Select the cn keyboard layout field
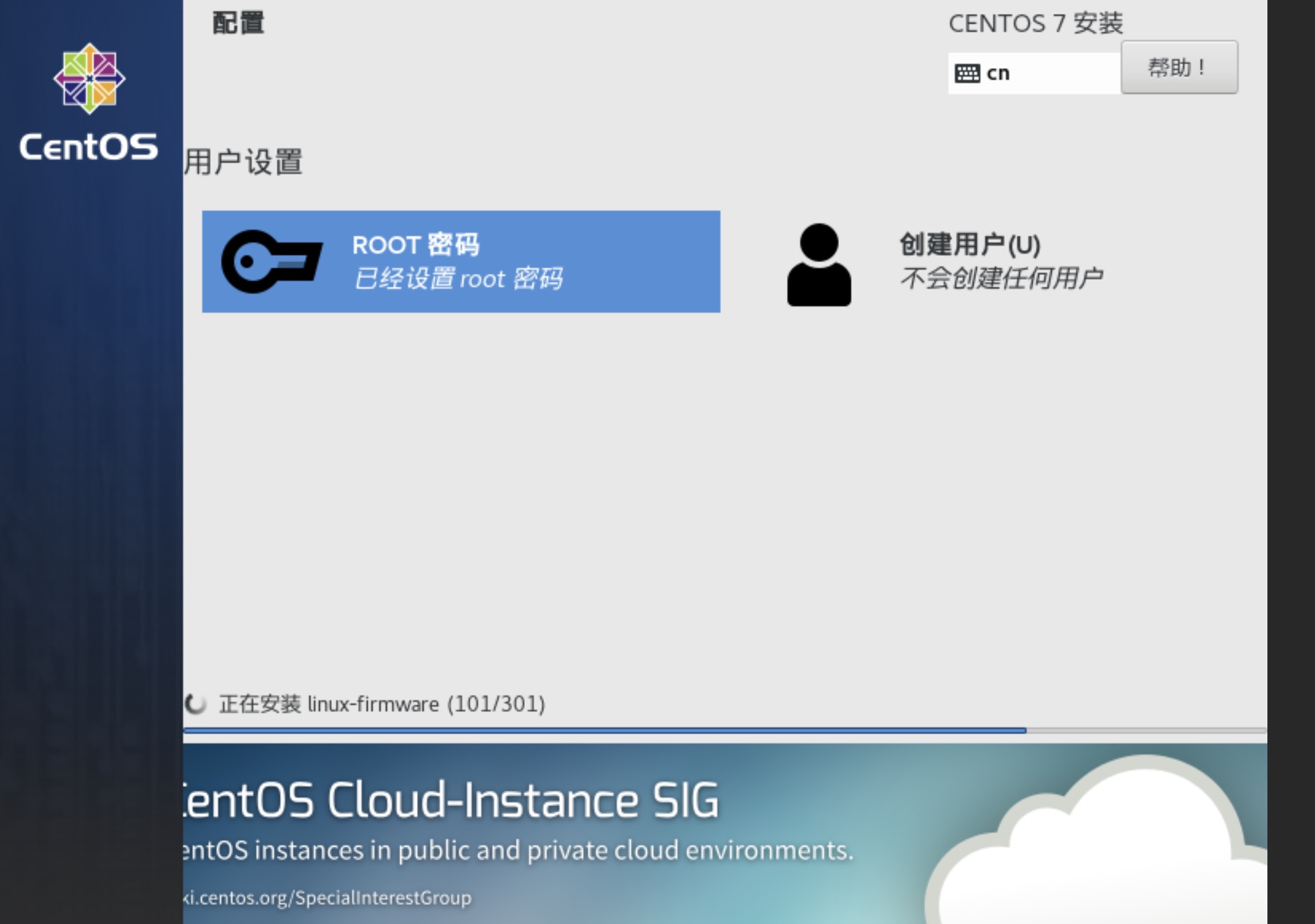Screen dimensions: 1315x924 [x=1034, y=74]
